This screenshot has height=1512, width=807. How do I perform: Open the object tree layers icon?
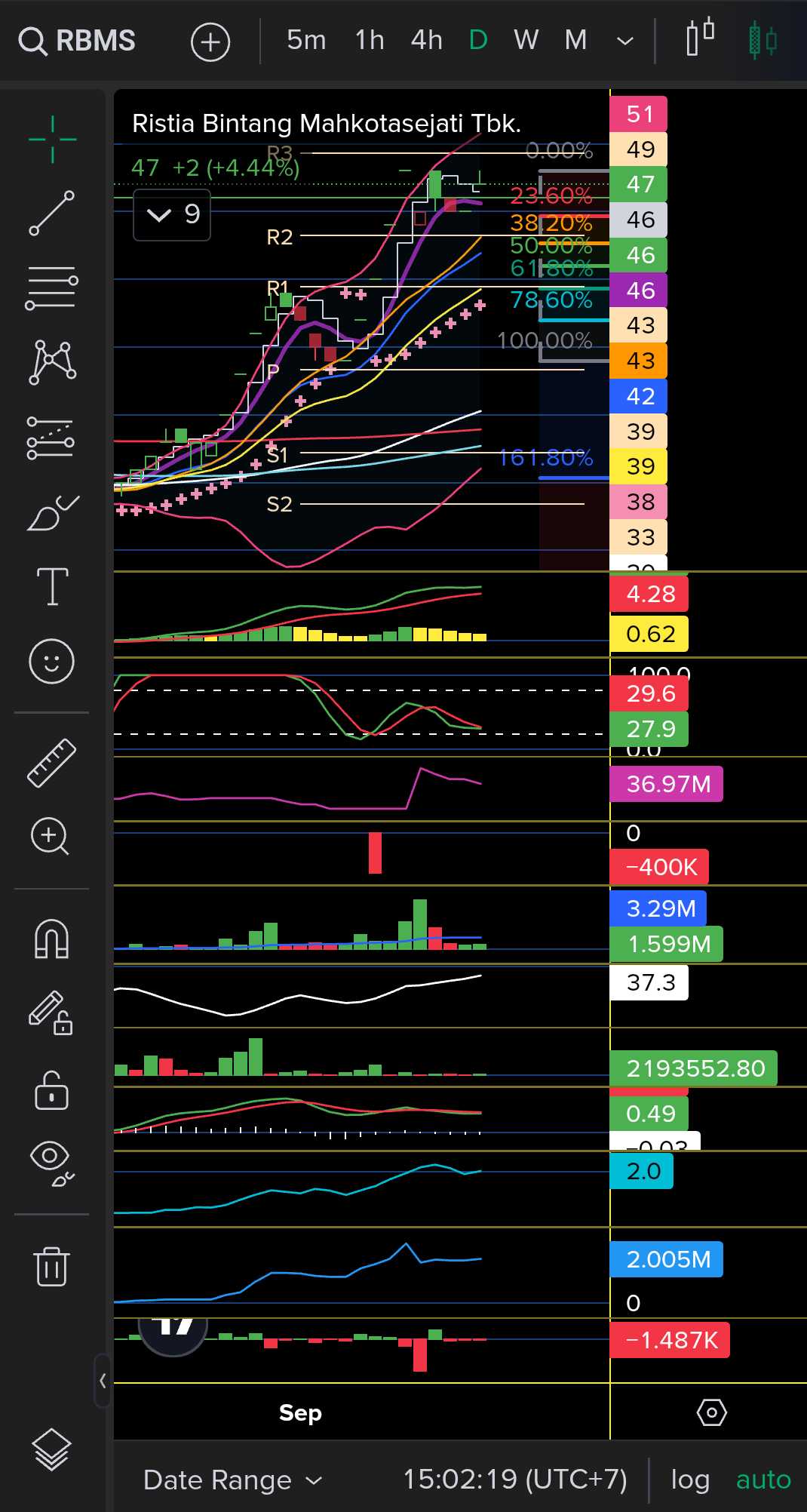(51, 1449)
